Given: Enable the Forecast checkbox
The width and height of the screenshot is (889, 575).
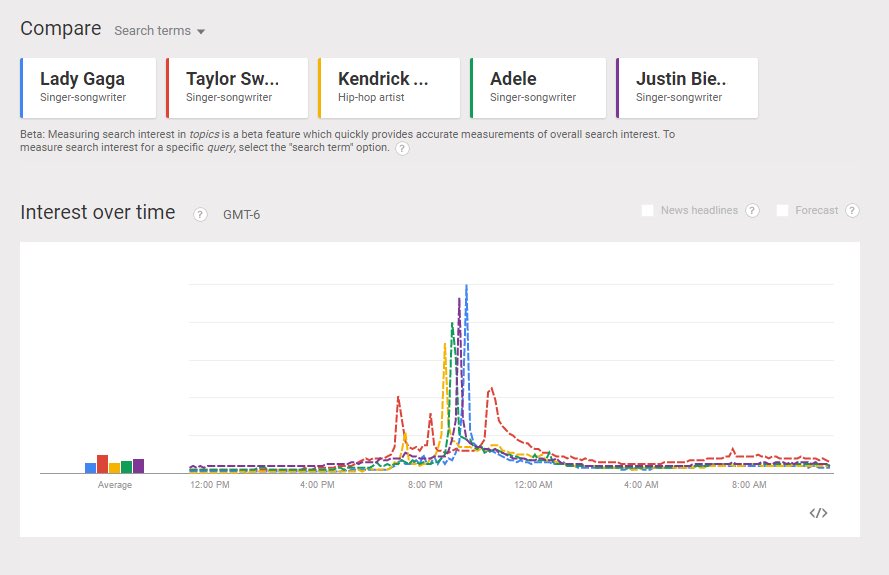Looking at the screenshot, I should point(782,210).
